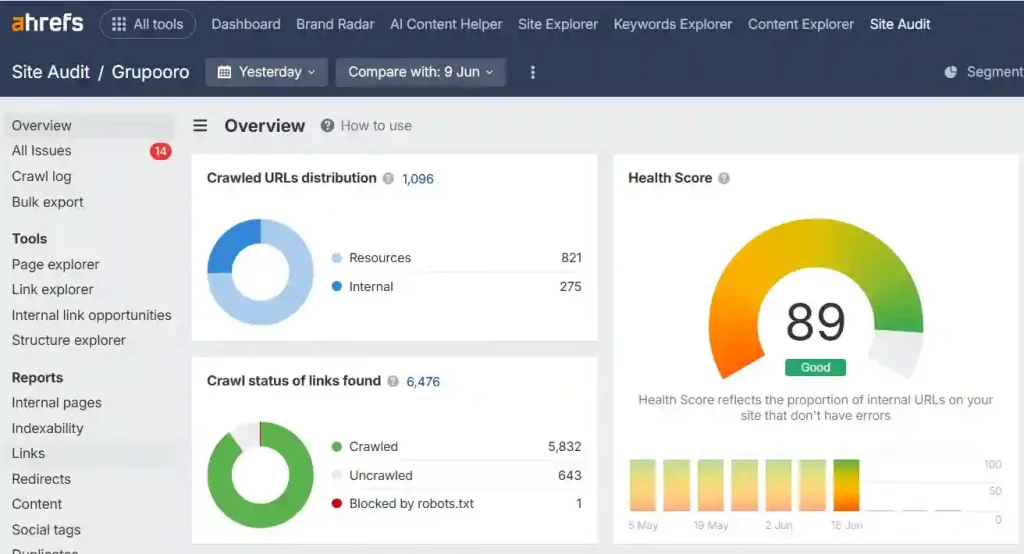Click the calendar icon in Yesterday selector

pos(224,72)
